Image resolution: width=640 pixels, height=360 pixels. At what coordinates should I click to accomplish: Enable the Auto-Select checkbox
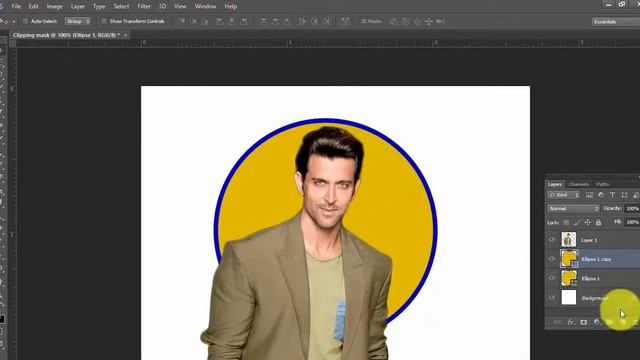click(25, 21)
